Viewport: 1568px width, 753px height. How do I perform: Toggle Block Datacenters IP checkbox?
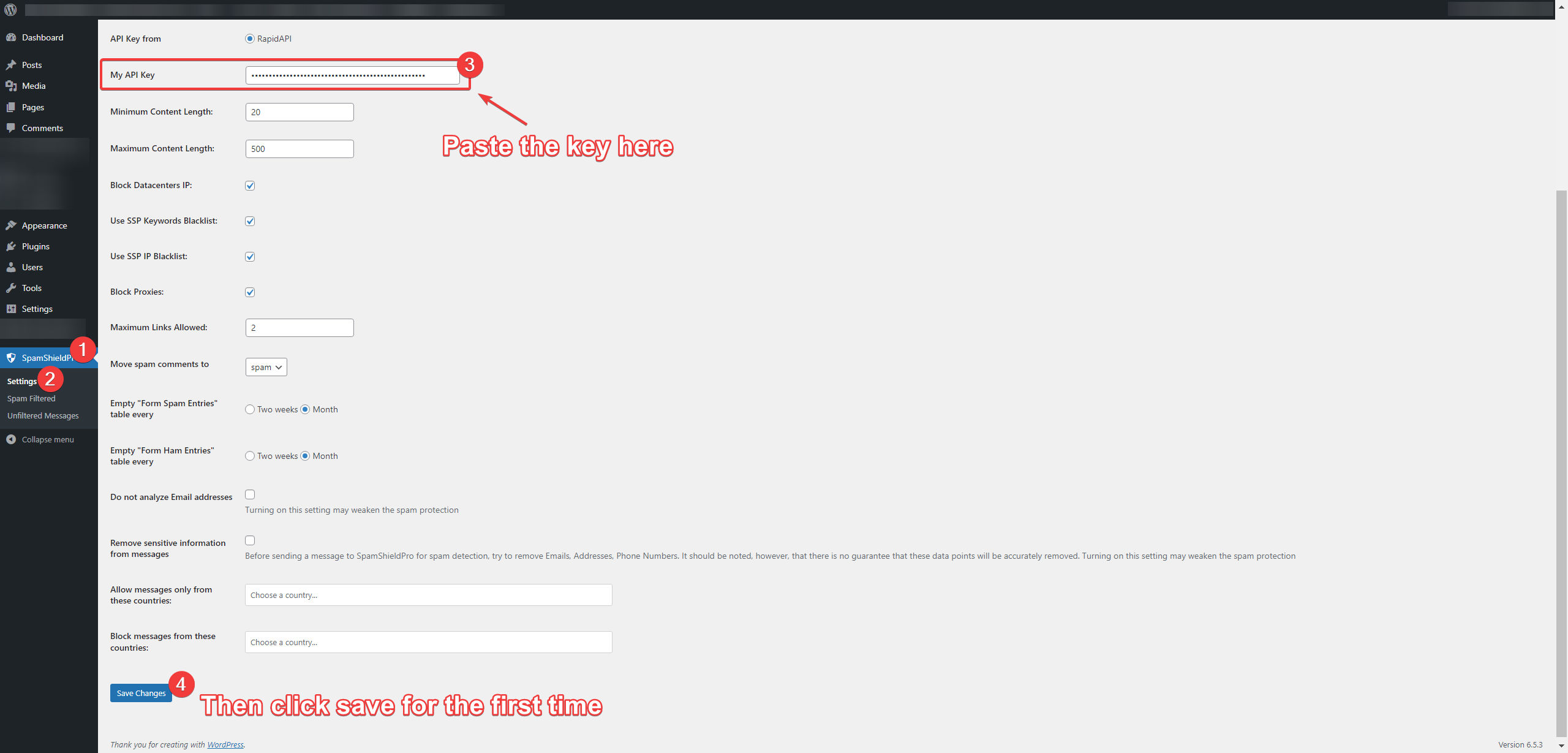click(250, 185)
